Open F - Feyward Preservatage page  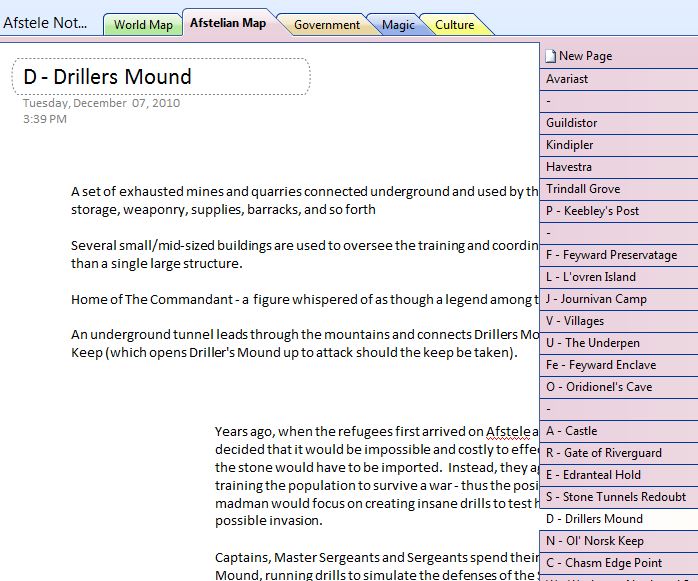619,255
